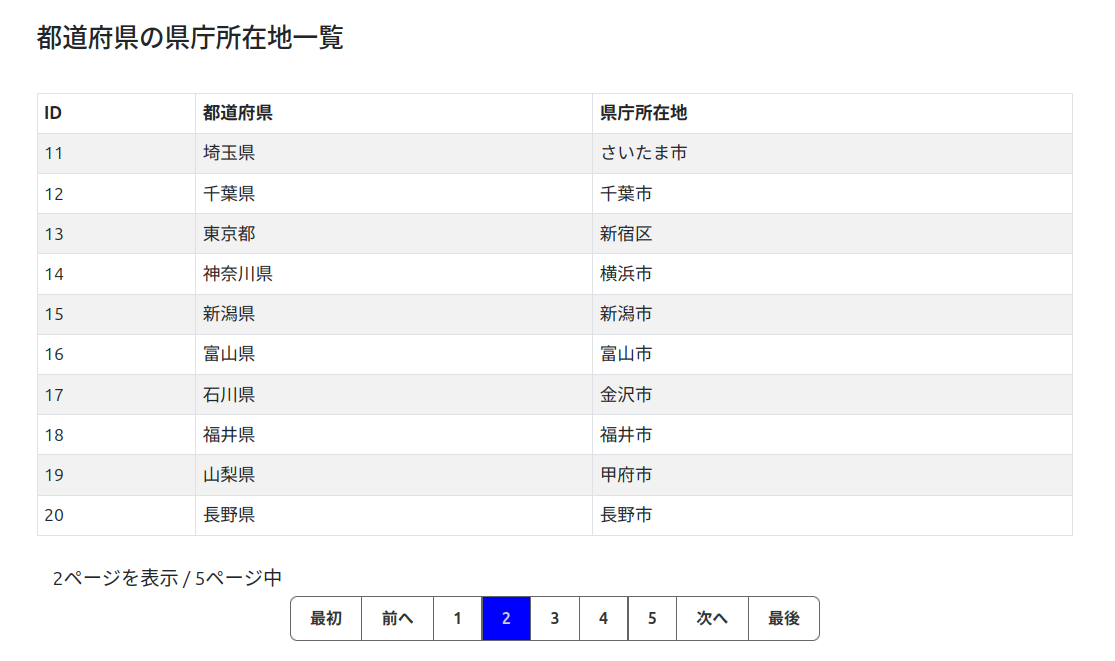Click the 前へ previous page button

397,618
